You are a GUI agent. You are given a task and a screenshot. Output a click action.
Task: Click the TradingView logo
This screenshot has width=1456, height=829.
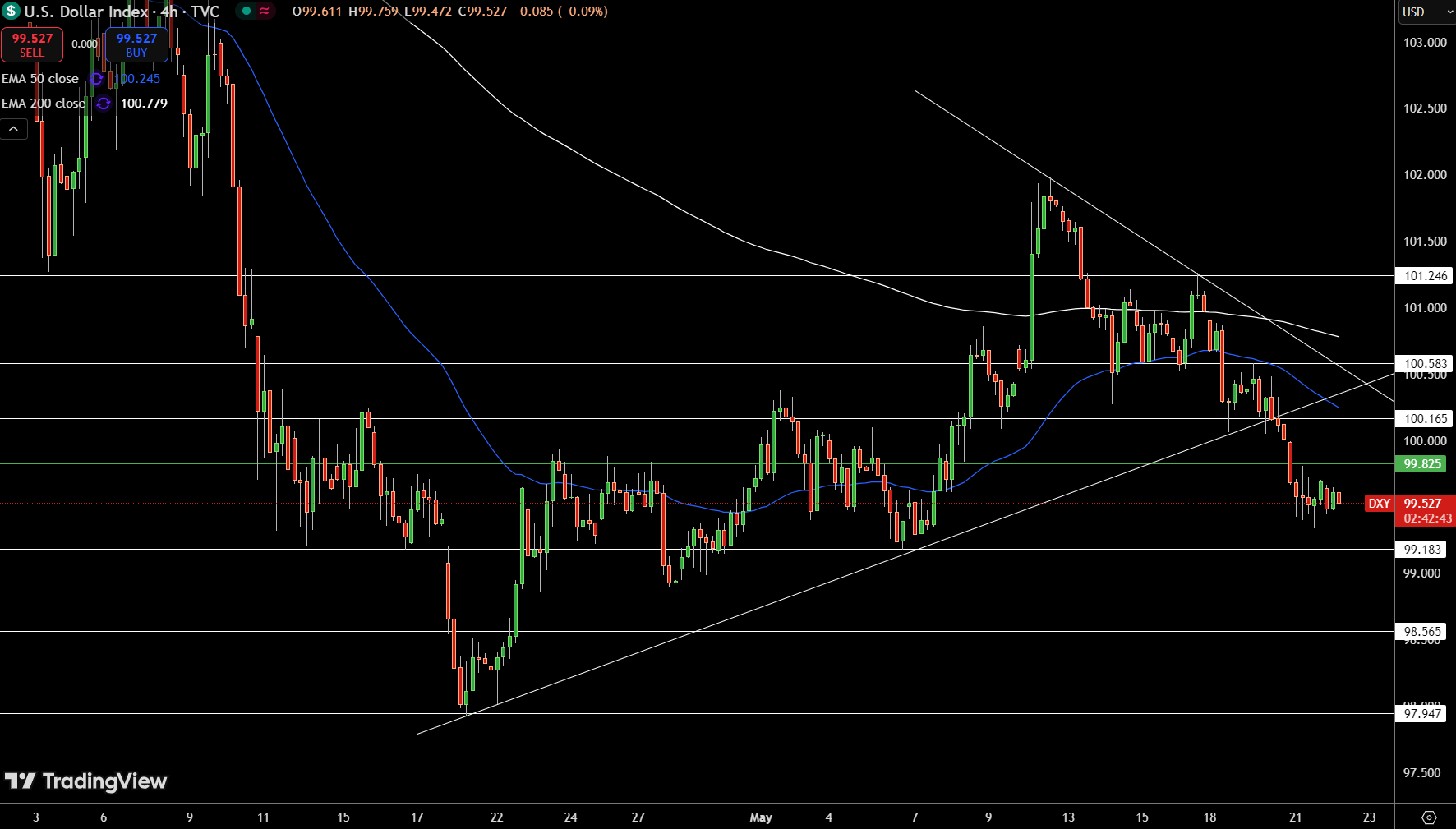coord(85,781)
